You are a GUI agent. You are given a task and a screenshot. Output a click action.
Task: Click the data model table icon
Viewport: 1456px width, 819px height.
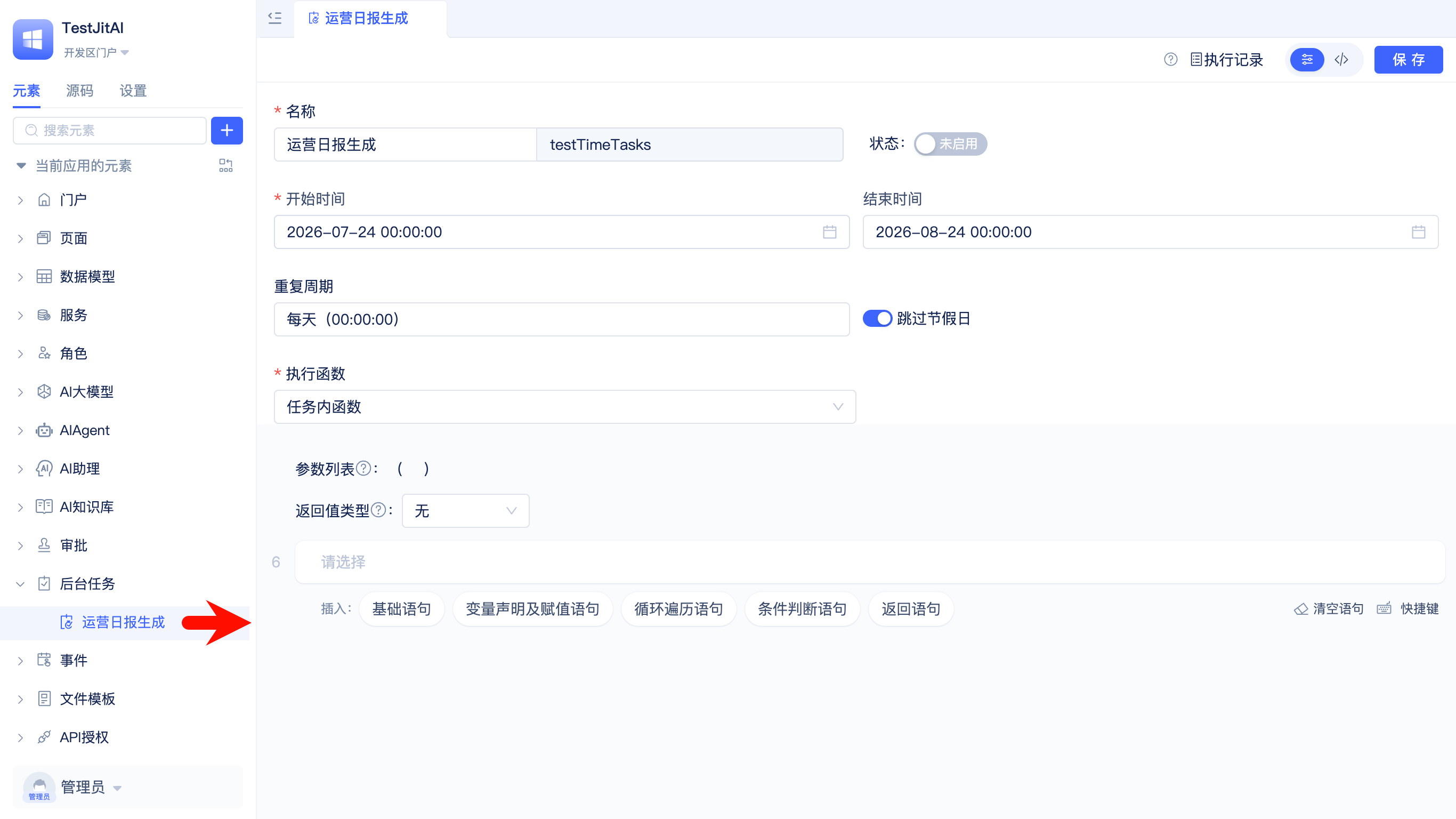44,277
